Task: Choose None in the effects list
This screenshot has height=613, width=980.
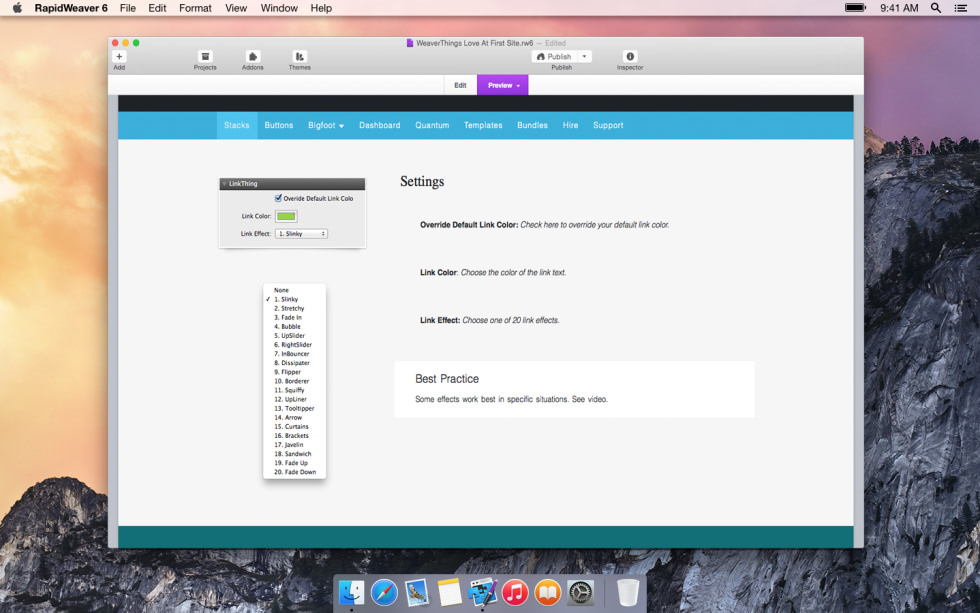Action: [x=294, y=290]
